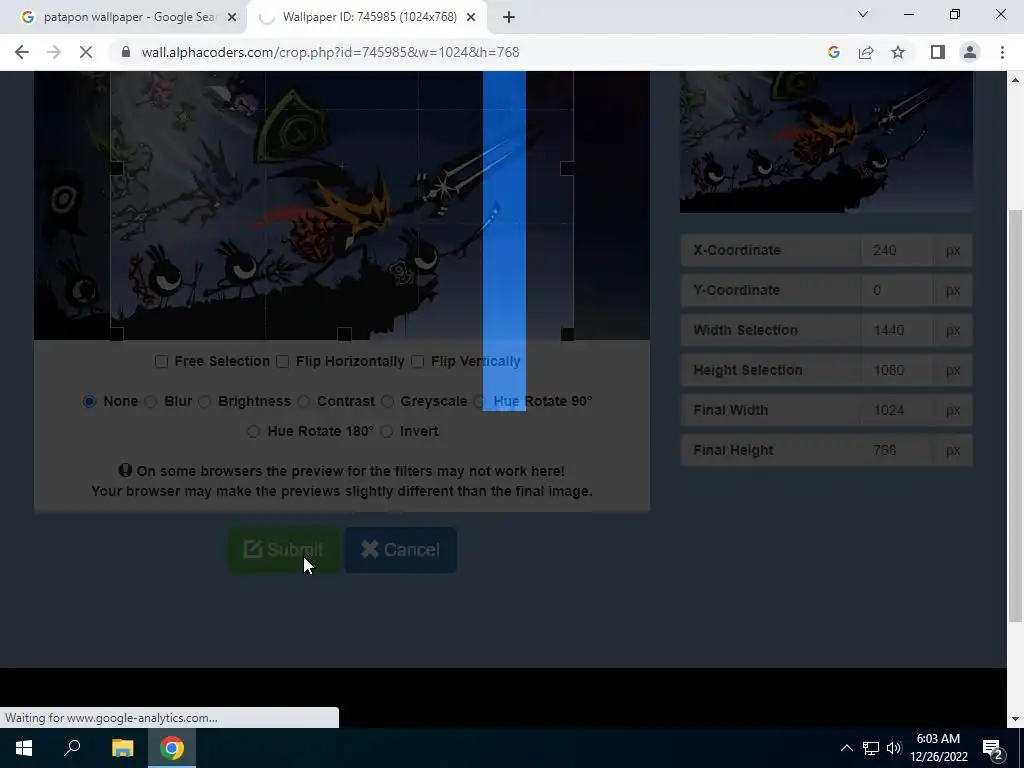Viewport: 1024px width, 768px height.
Task: Open File Explorer from the taskbar
Action: pos(122,748)
